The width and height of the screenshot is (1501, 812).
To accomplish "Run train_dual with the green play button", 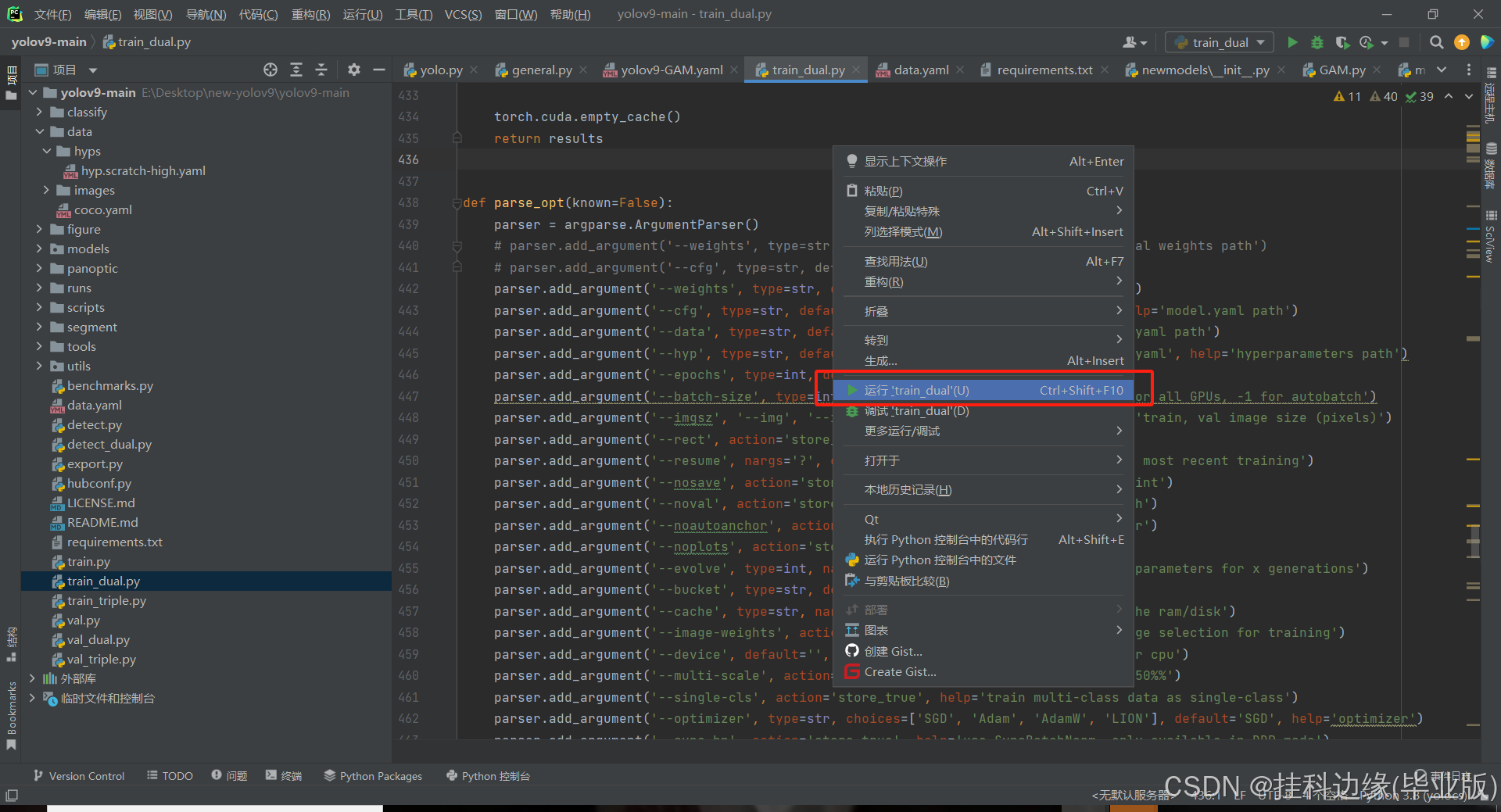I will coord(1292,42).
